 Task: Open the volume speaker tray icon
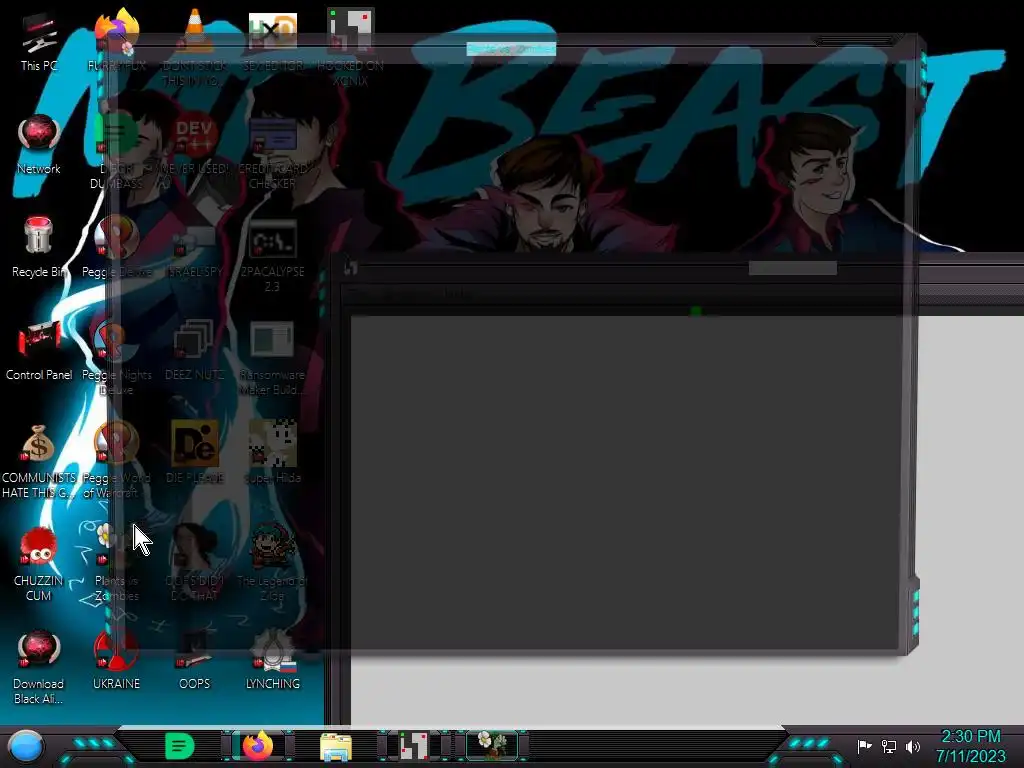coord(913,746)
